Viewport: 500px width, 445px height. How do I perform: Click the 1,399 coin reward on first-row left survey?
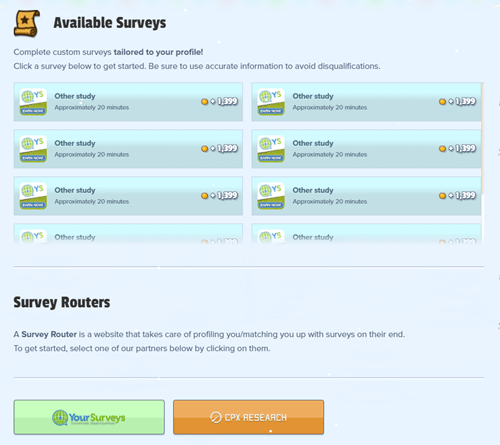[219, 101]
